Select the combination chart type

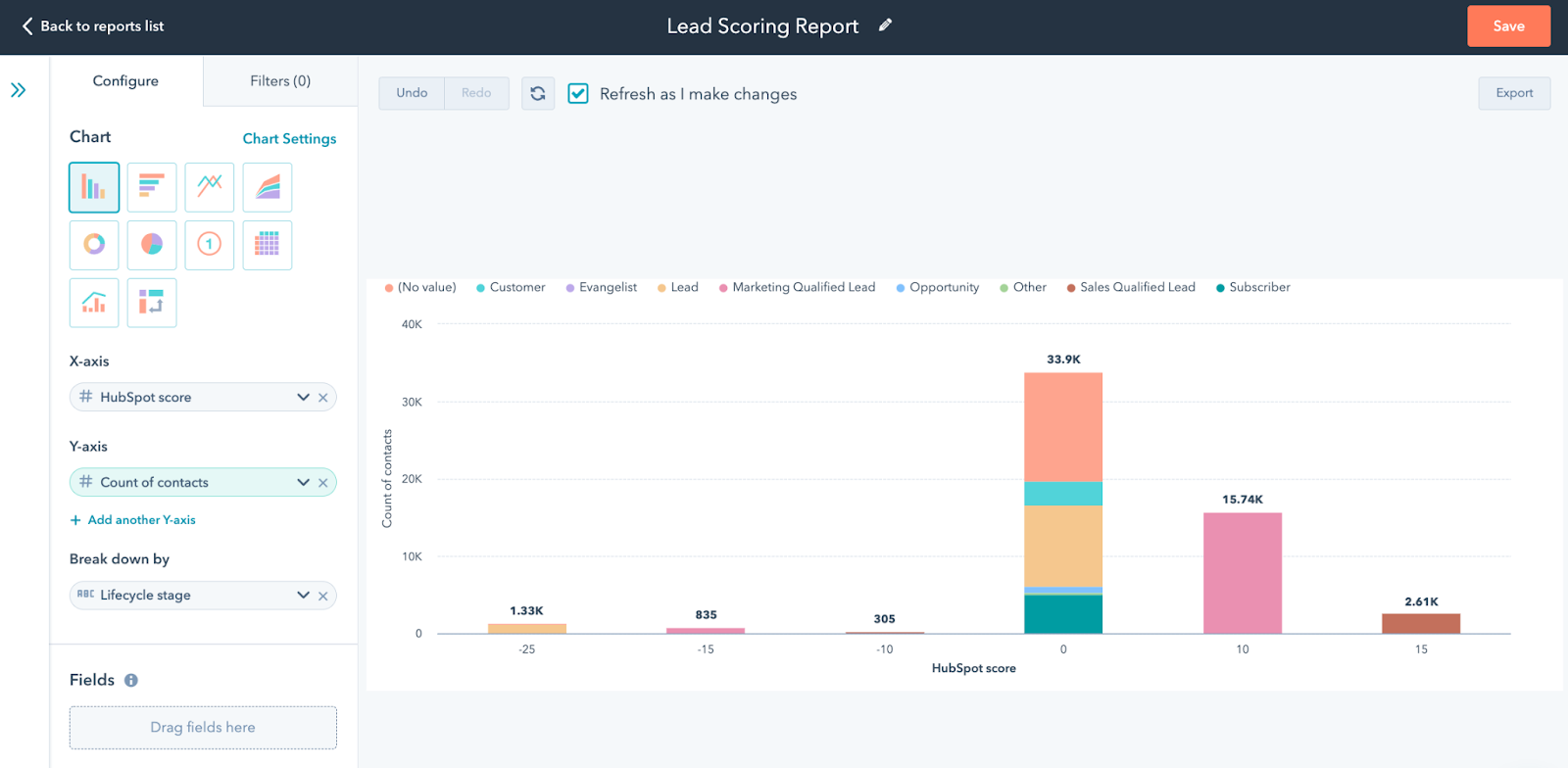[94, 303]
